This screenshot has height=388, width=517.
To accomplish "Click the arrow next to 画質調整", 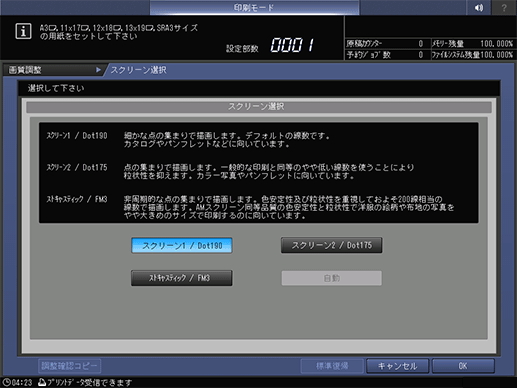I will [98, 70].
